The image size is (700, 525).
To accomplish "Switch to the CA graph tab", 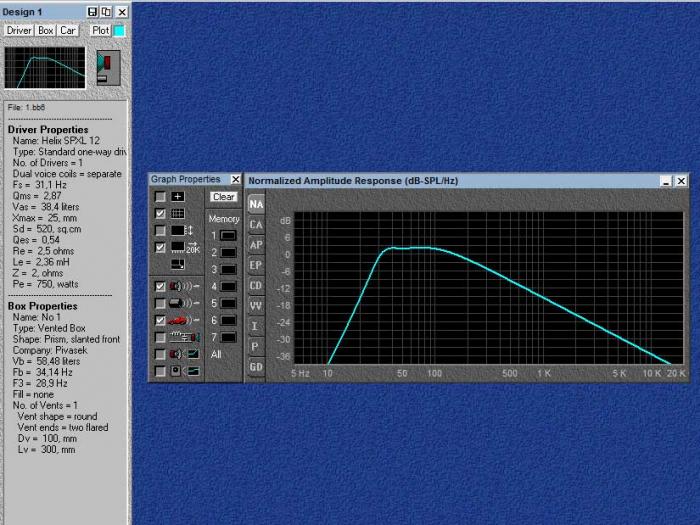I will pos(256,225).
